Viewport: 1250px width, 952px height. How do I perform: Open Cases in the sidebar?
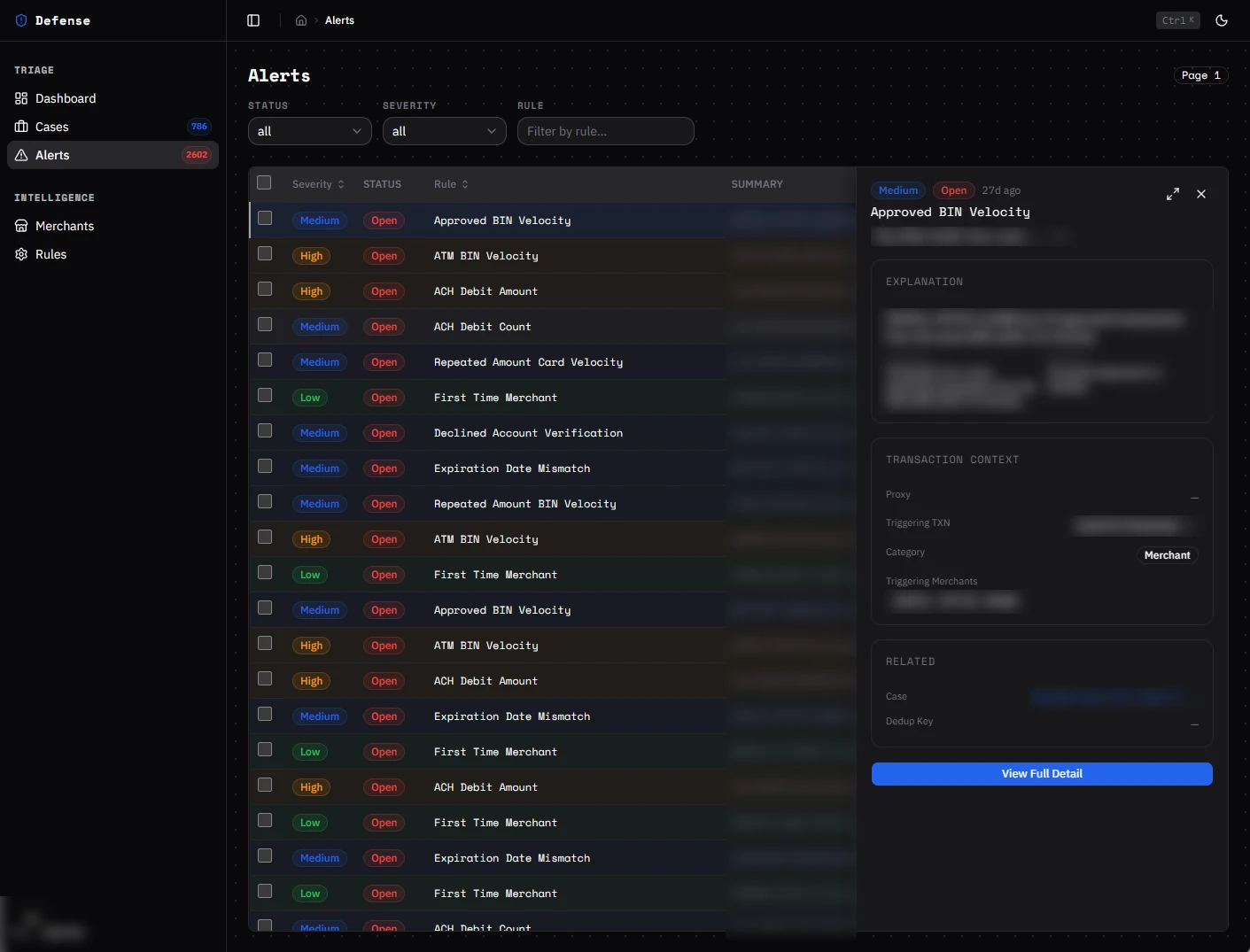pos(113,127)
